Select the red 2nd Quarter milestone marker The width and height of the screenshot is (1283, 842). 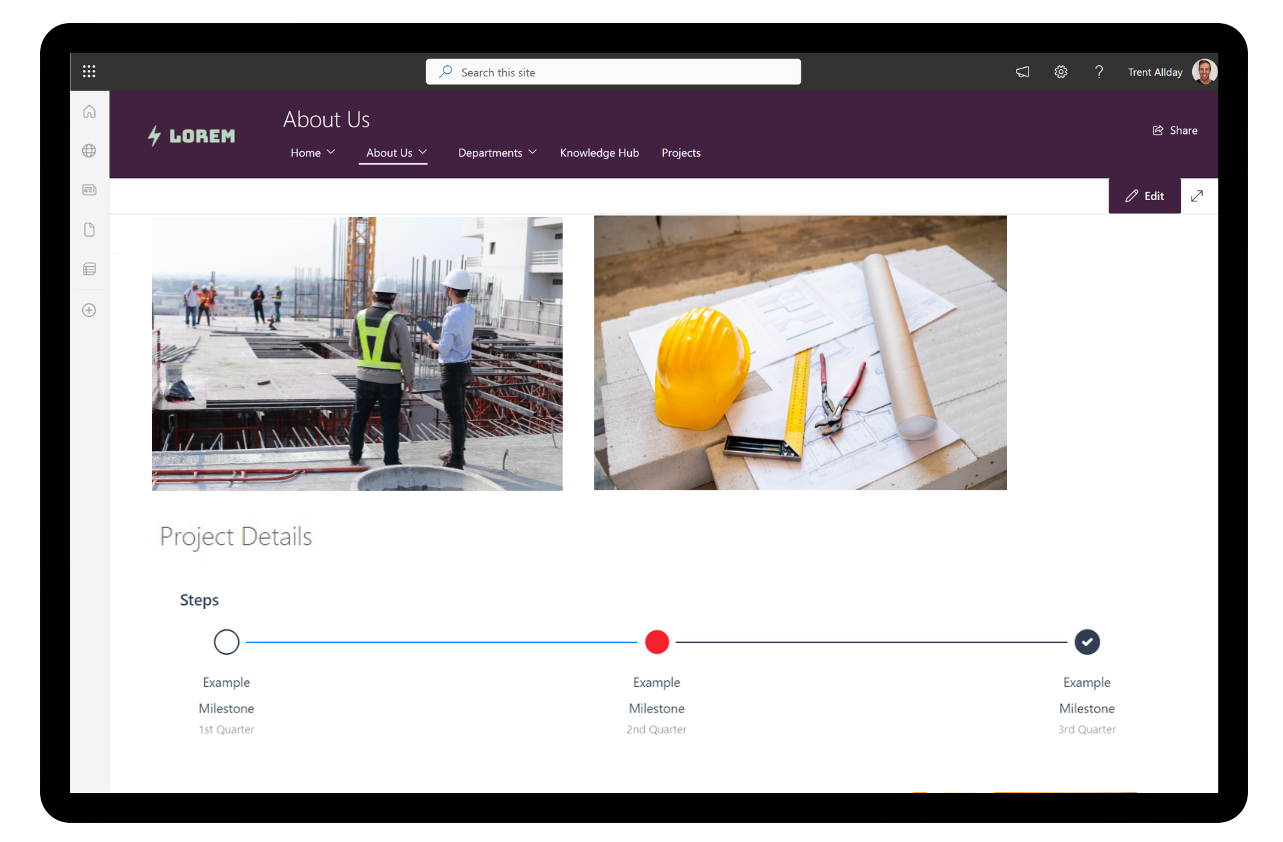656,641
